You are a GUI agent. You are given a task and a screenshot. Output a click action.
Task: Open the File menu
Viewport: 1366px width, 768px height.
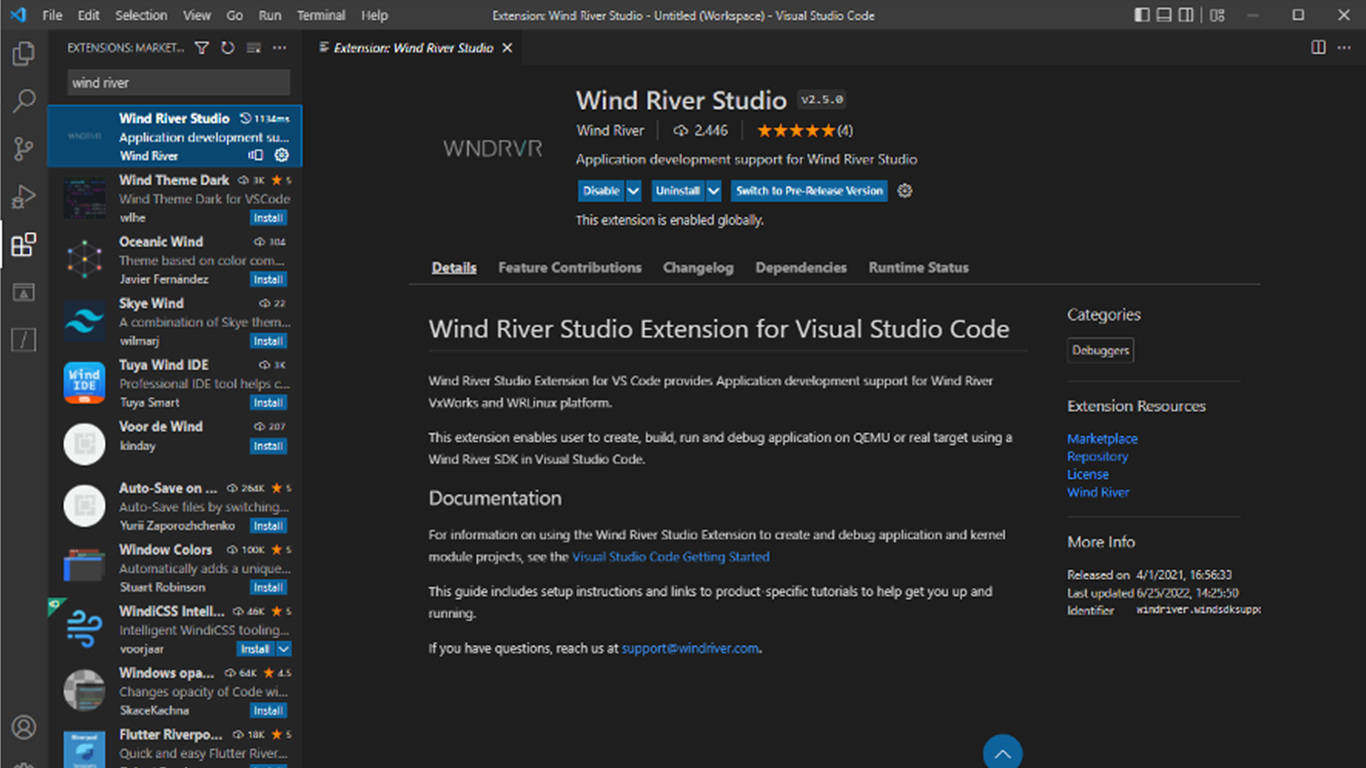(53, 15)
